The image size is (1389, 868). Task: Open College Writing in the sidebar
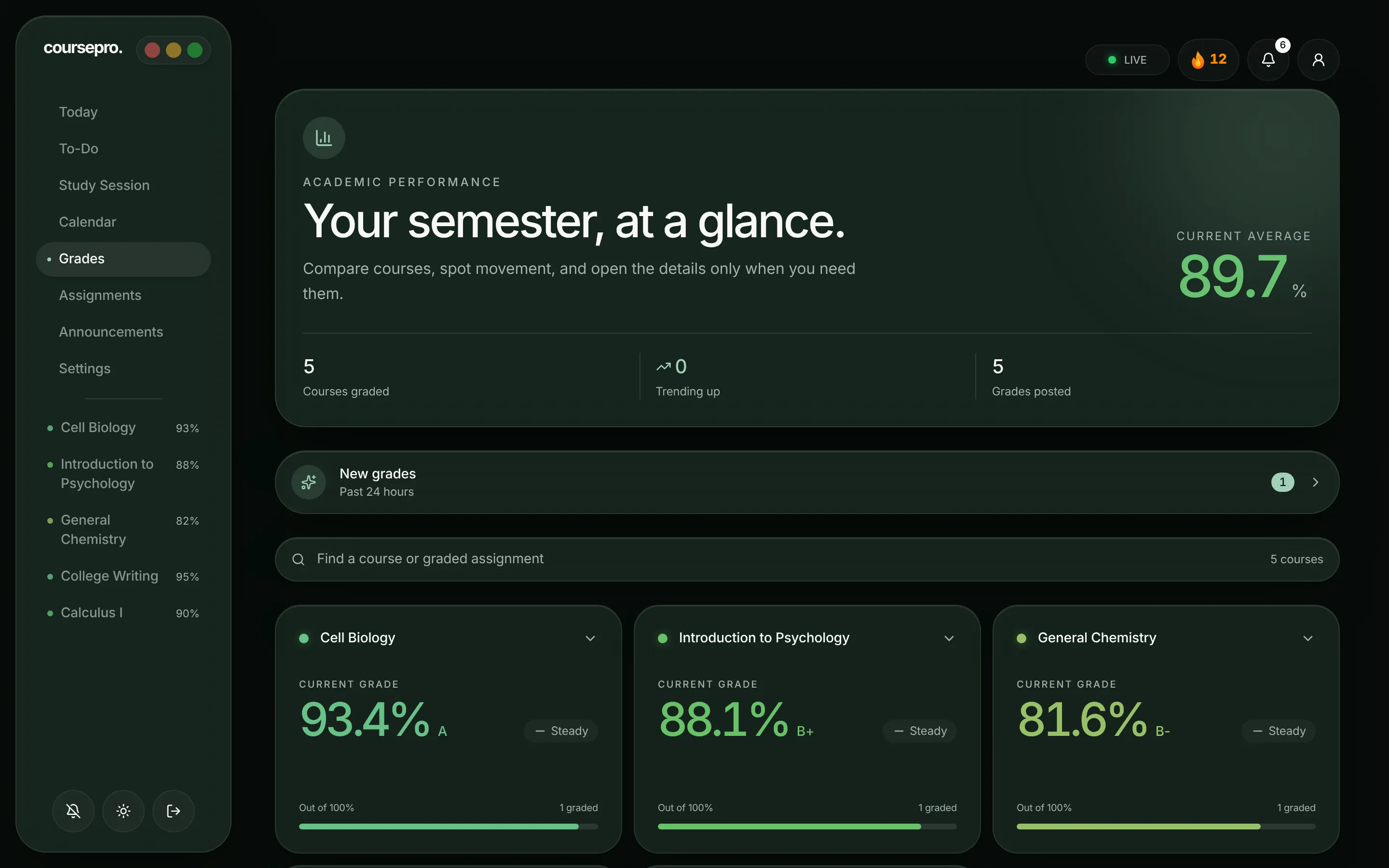pyautogui.click(x=123, y=576)
